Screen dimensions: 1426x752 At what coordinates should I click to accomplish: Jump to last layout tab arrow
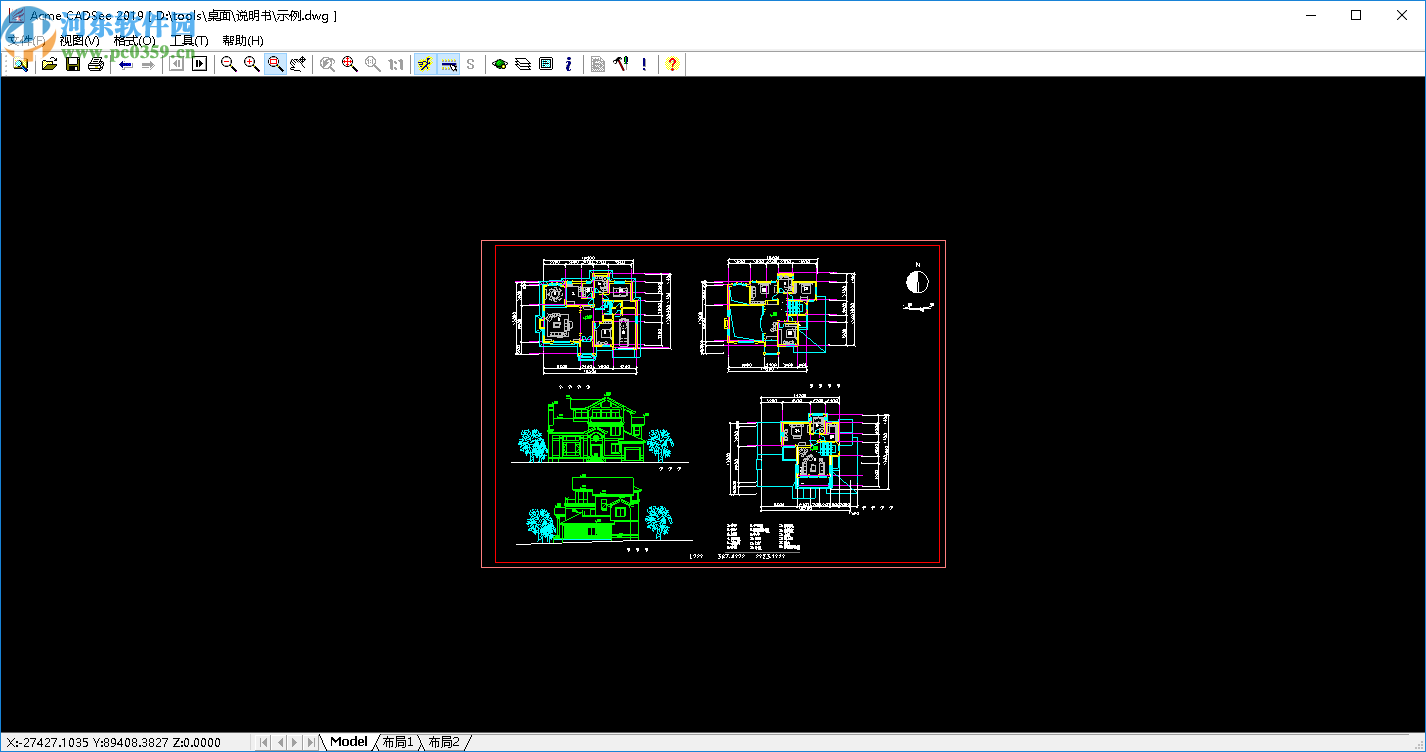point(311,742)
